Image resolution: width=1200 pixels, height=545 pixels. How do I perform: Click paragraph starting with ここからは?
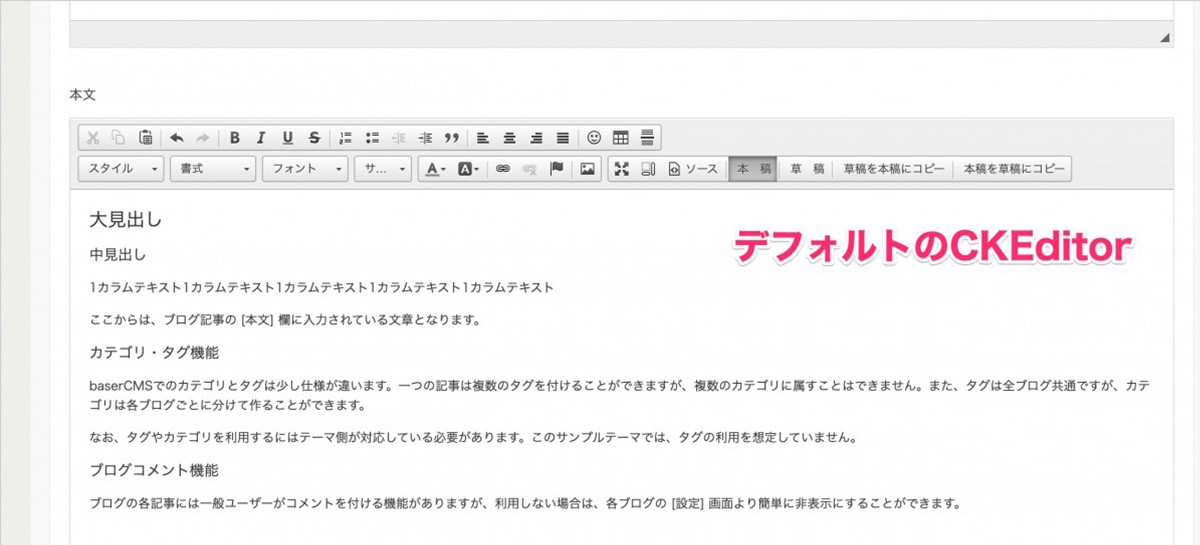(286, 321)
